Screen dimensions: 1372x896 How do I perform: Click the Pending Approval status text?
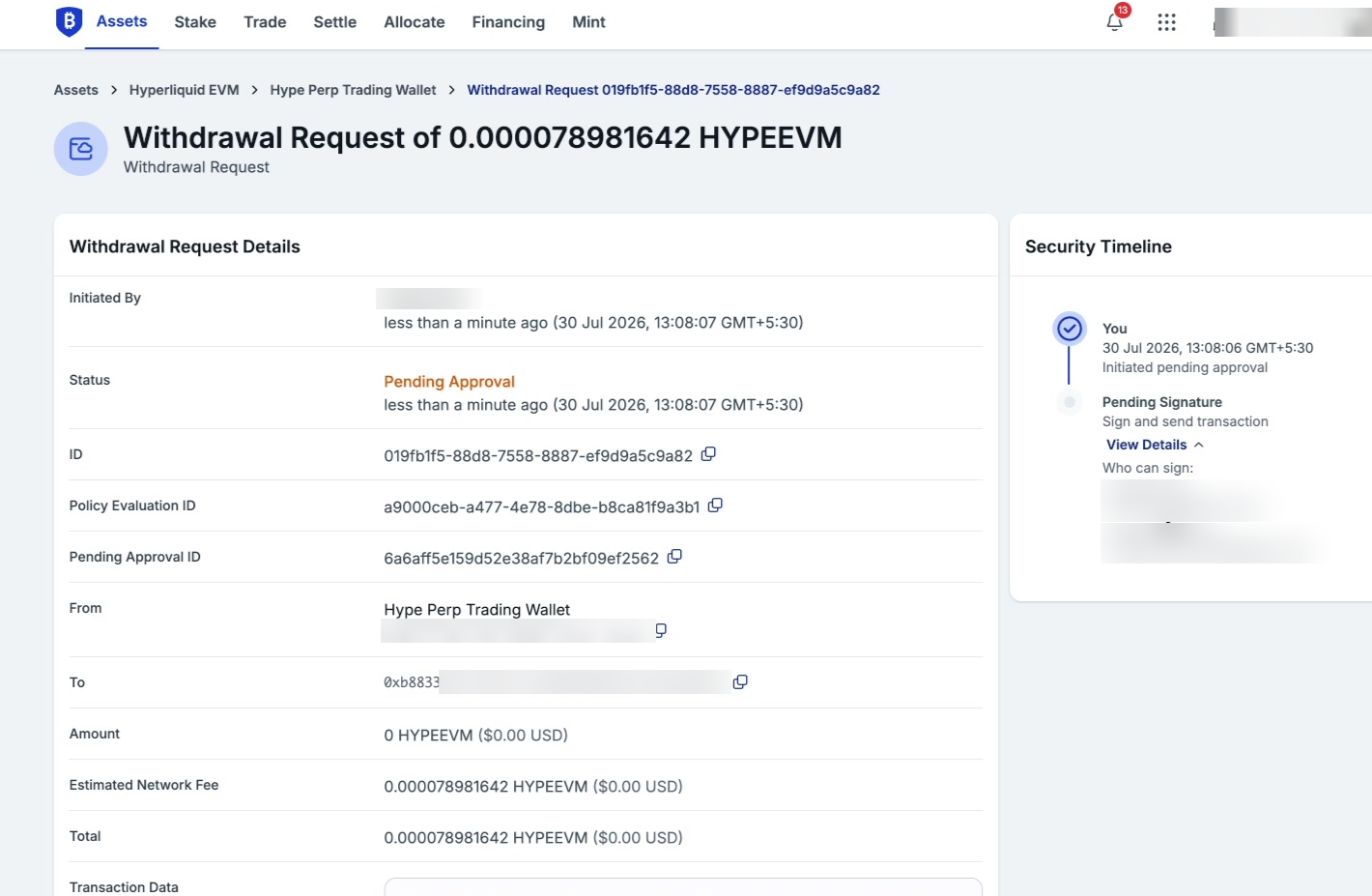[x=449, y=382]
